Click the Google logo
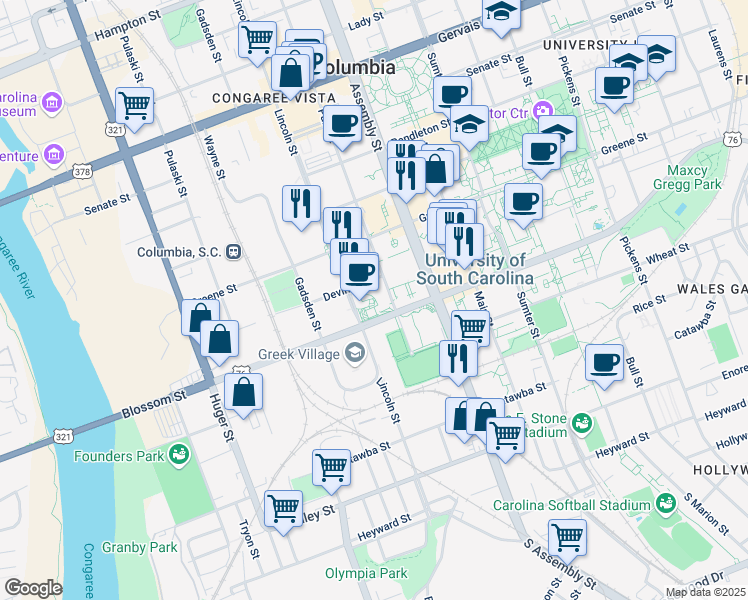This screenshot has height=600, width=748. pos(33,588)
